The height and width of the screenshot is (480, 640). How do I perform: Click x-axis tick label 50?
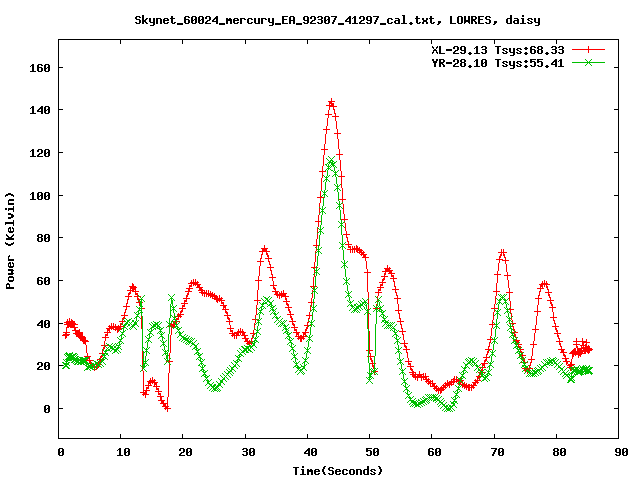tap(372, 452)
